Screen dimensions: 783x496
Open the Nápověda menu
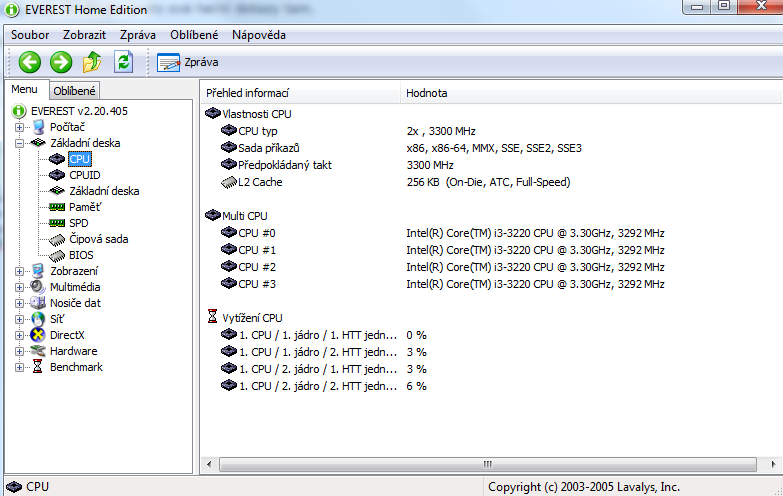(259, 35)
